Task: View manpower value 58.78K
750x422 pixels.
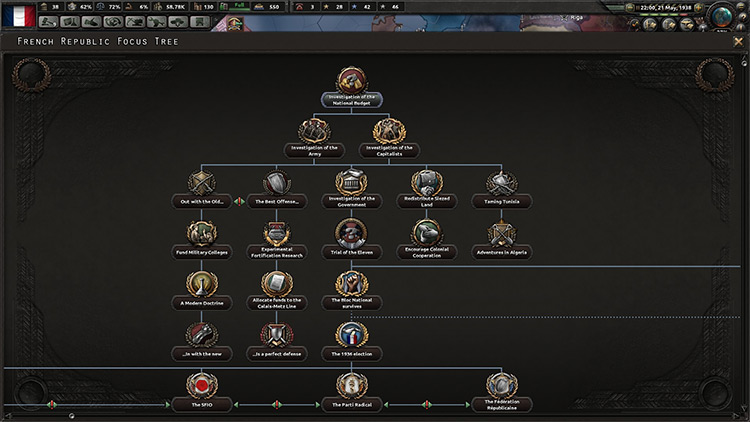Action: point(169,7)
